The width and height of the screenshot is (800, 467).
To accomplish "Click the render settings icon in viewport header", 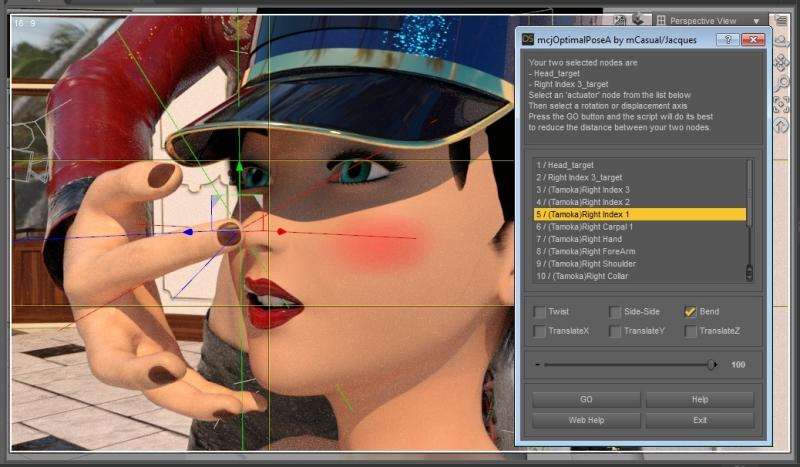I will [x=619, y=20].
